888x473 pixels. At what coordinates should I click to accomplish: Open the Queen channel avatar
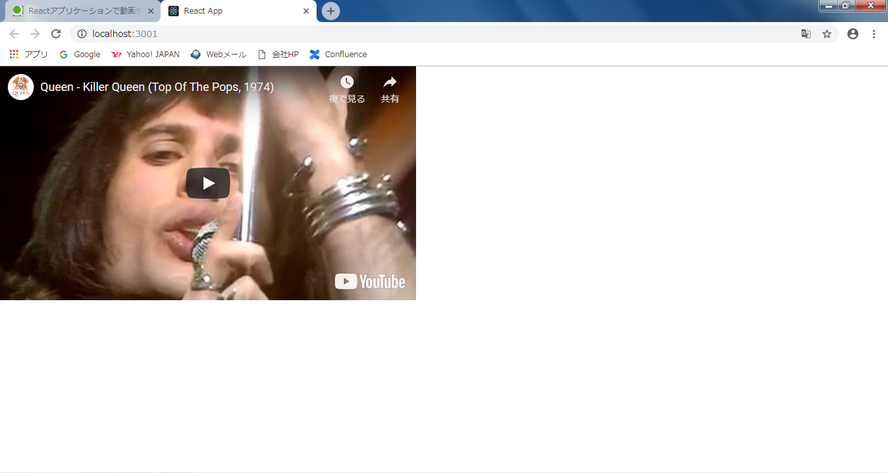21,87
